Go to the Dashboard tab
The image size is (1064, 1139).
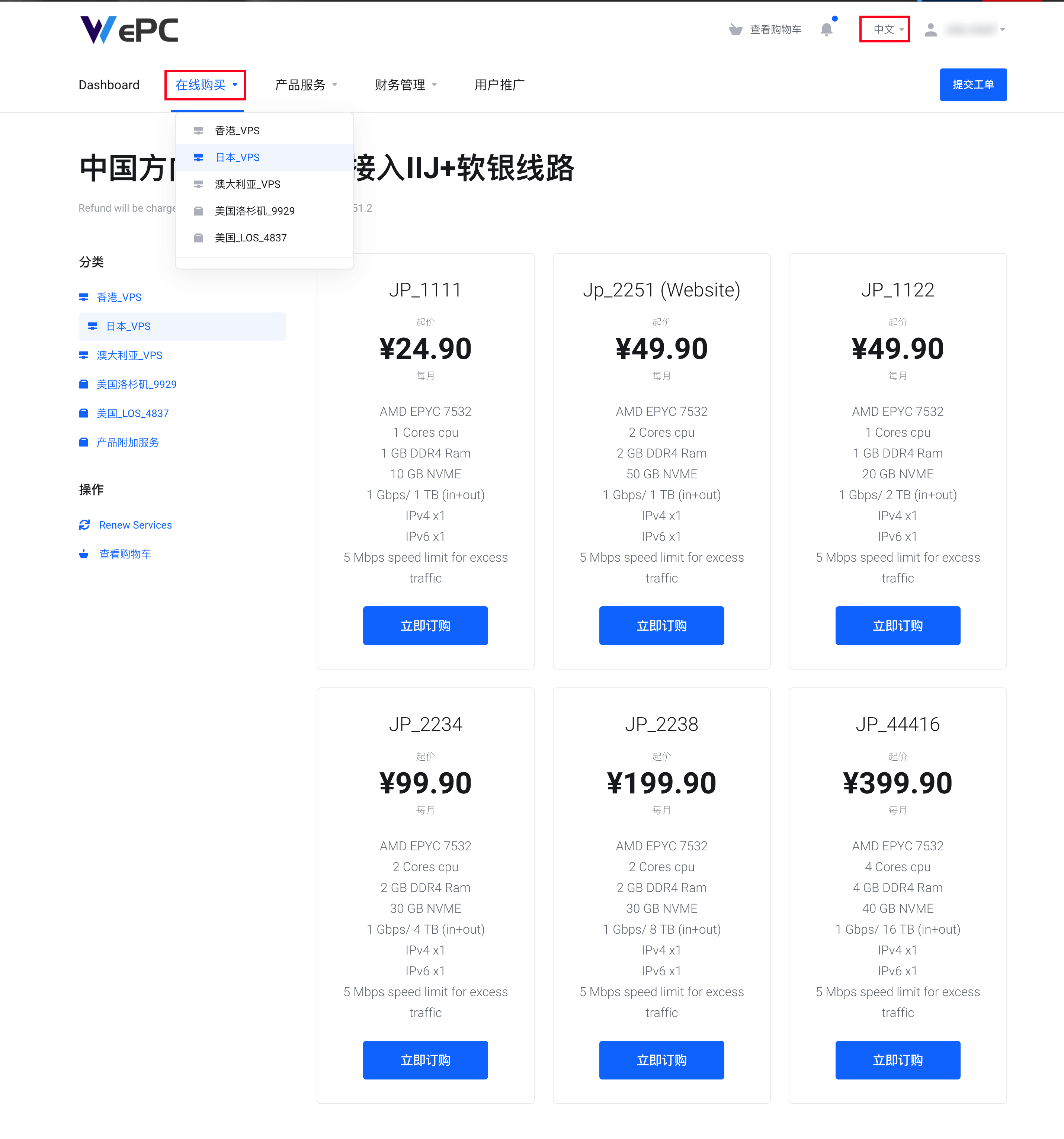tap(109, 85)
